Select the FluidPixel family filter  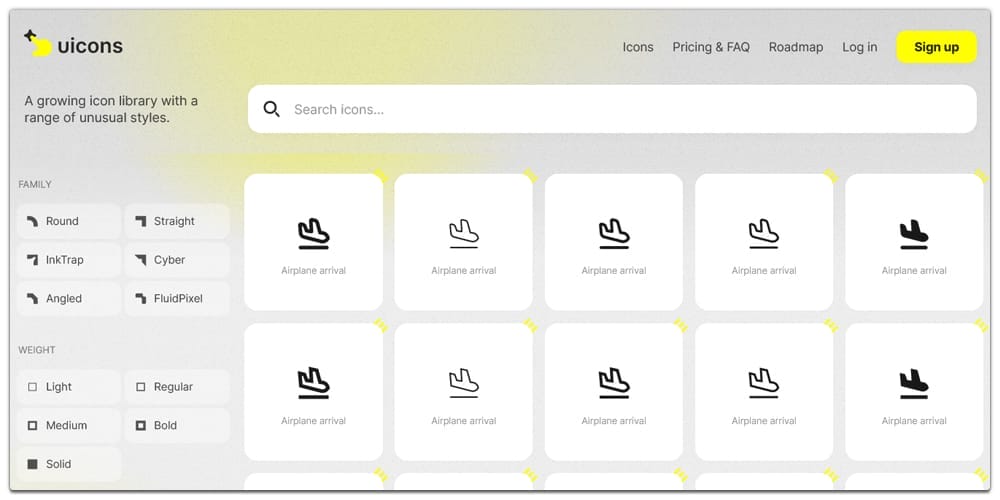pyautogui.click(x=176, y=299)
